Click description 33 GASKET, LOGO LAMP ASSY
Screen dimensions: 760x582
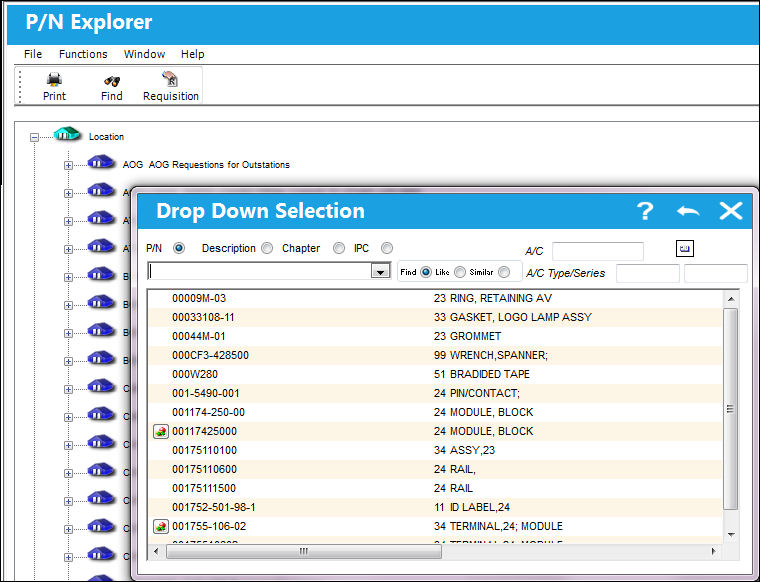[513, 317]
